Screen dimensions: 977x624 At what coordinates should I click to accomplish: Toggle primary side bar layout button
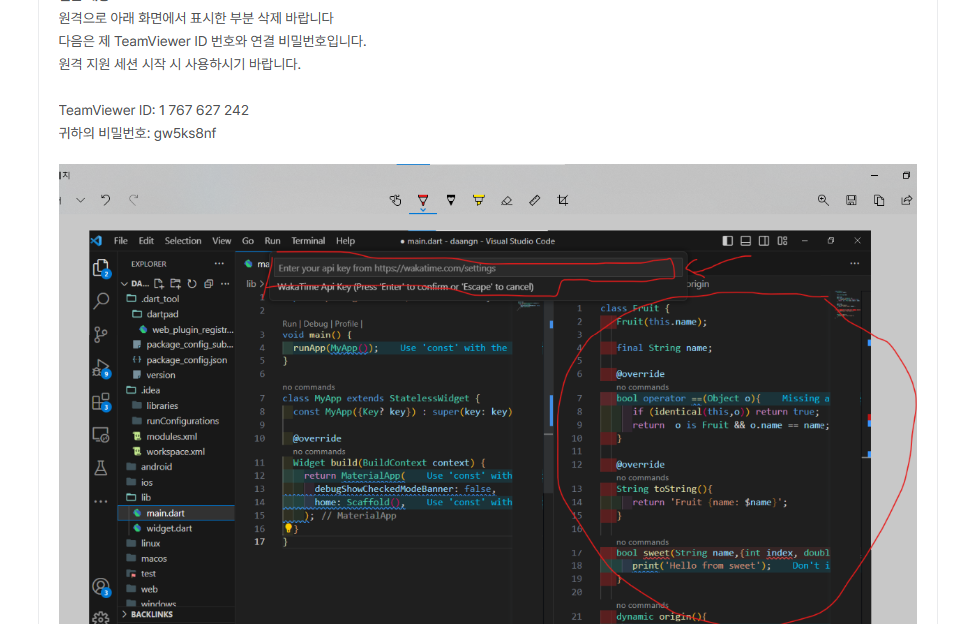tap(727, 241)
